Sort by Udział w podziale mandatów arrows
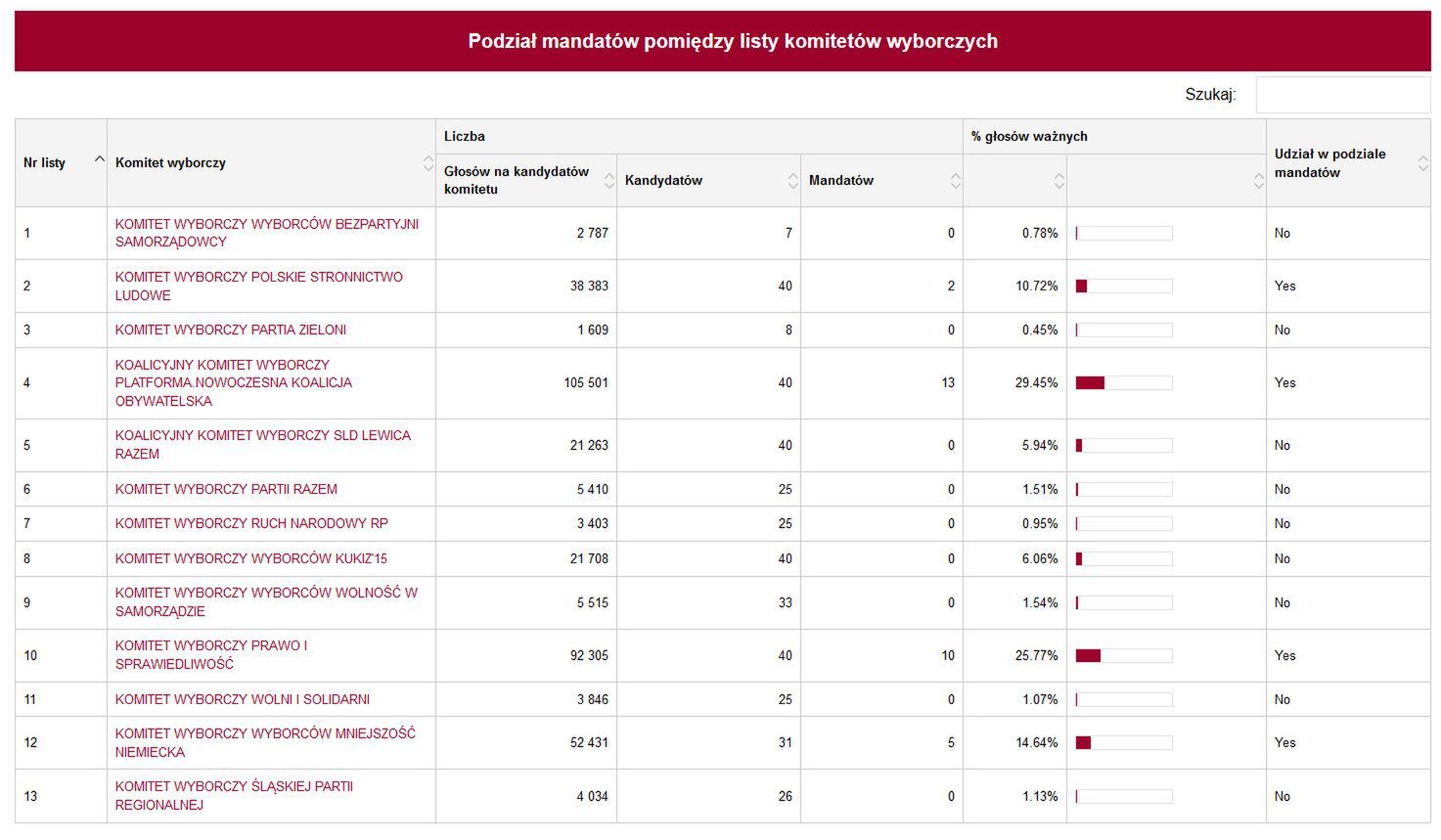Image resolution: width=1441 pixels, height=840 pixels. tap(1422, 163)
